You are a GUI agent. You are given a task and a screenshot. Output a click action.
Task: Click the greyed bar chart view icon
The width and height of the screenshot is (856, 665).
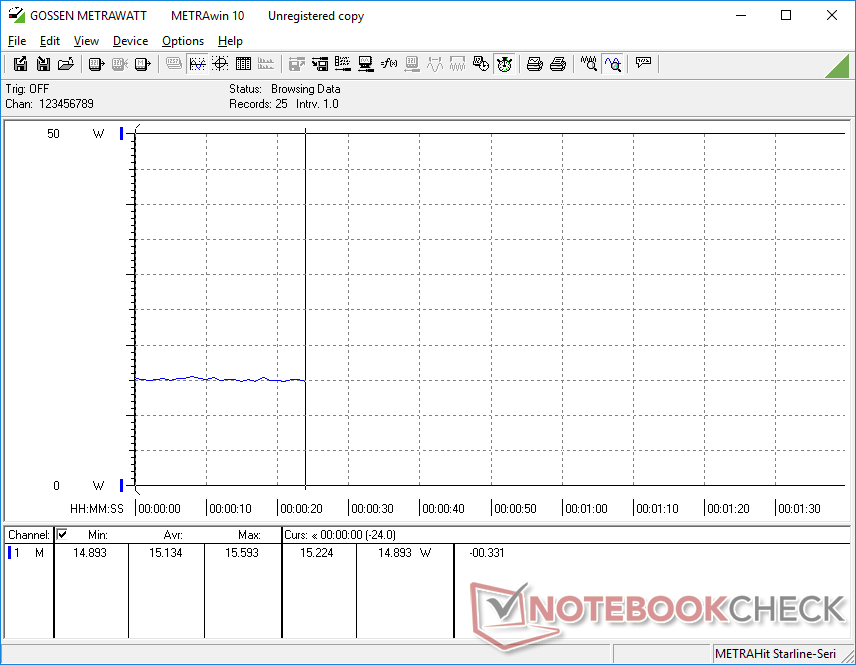click(266, 64)
